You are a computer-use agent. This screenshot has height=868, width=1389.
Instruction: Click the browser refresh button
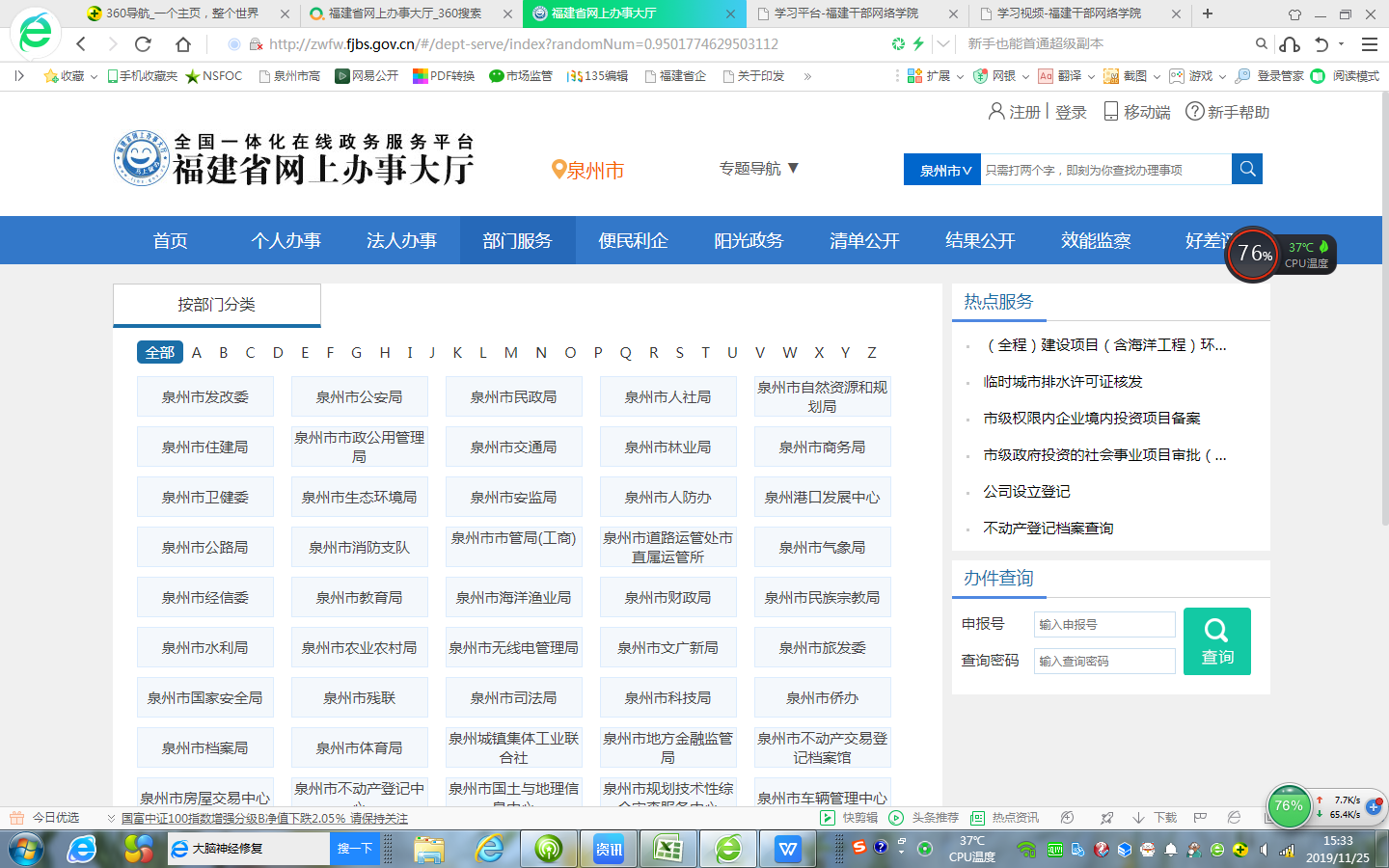tap(143, 44)
